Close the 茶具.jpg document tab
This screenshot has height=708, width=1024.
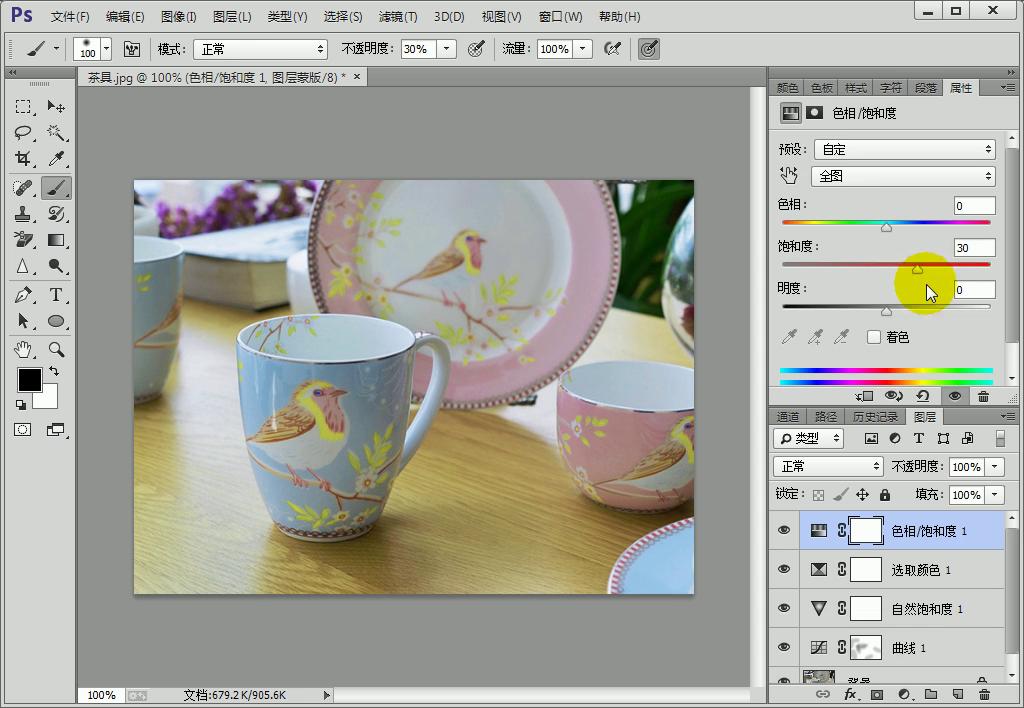tap(358, 76)
